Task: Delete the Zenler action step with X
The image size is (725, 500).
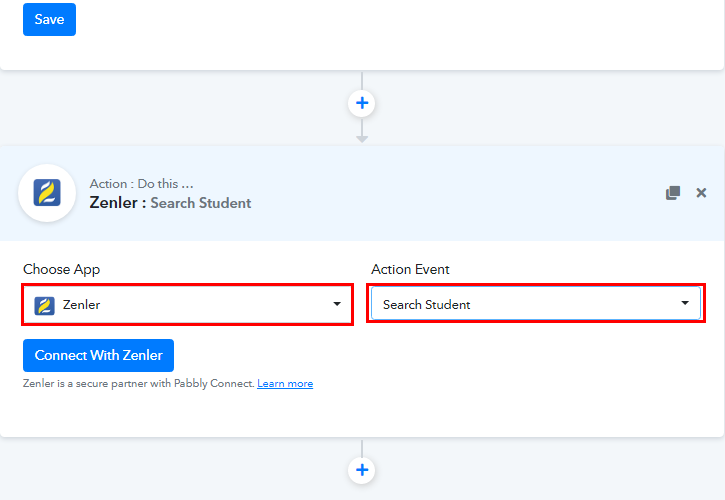Action: pyautogui.click(x=701, y=193)
